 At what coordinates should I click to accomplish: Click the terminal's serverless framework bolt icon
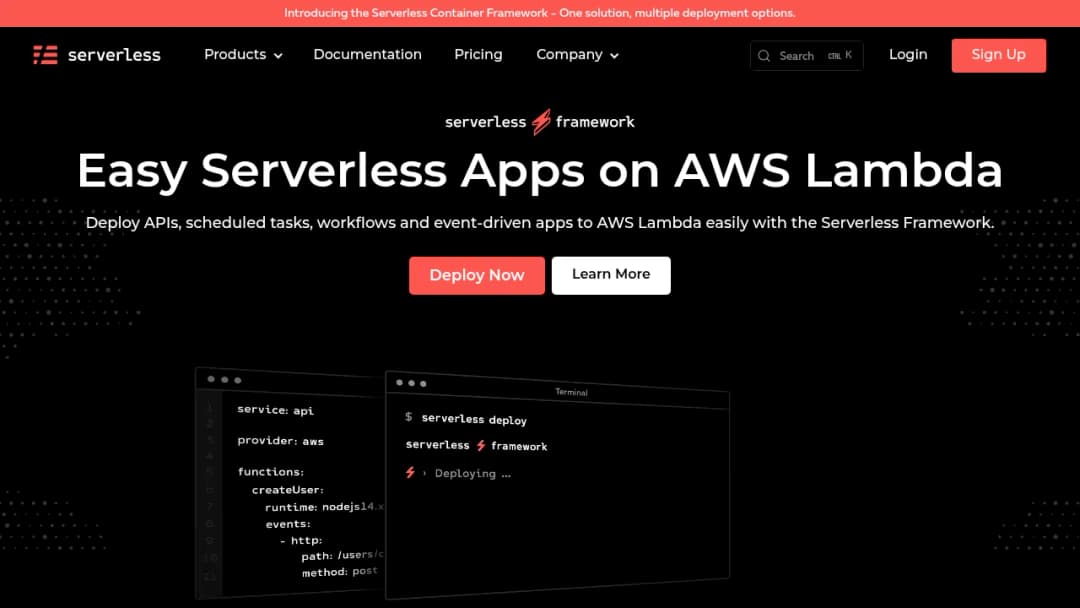(x=481, y=445)
